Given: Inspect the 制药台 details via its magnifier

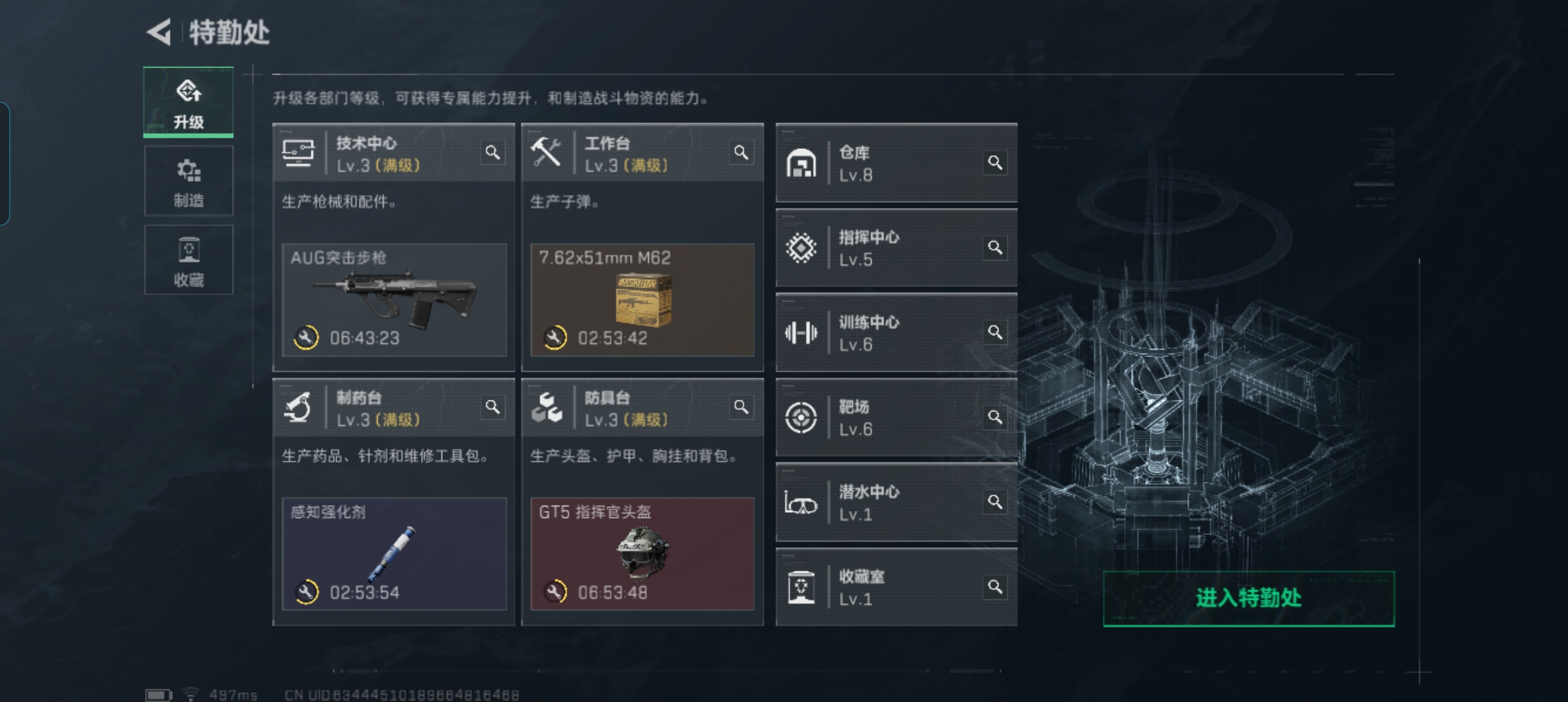Looking at the screenshot, I should point(493,407).
